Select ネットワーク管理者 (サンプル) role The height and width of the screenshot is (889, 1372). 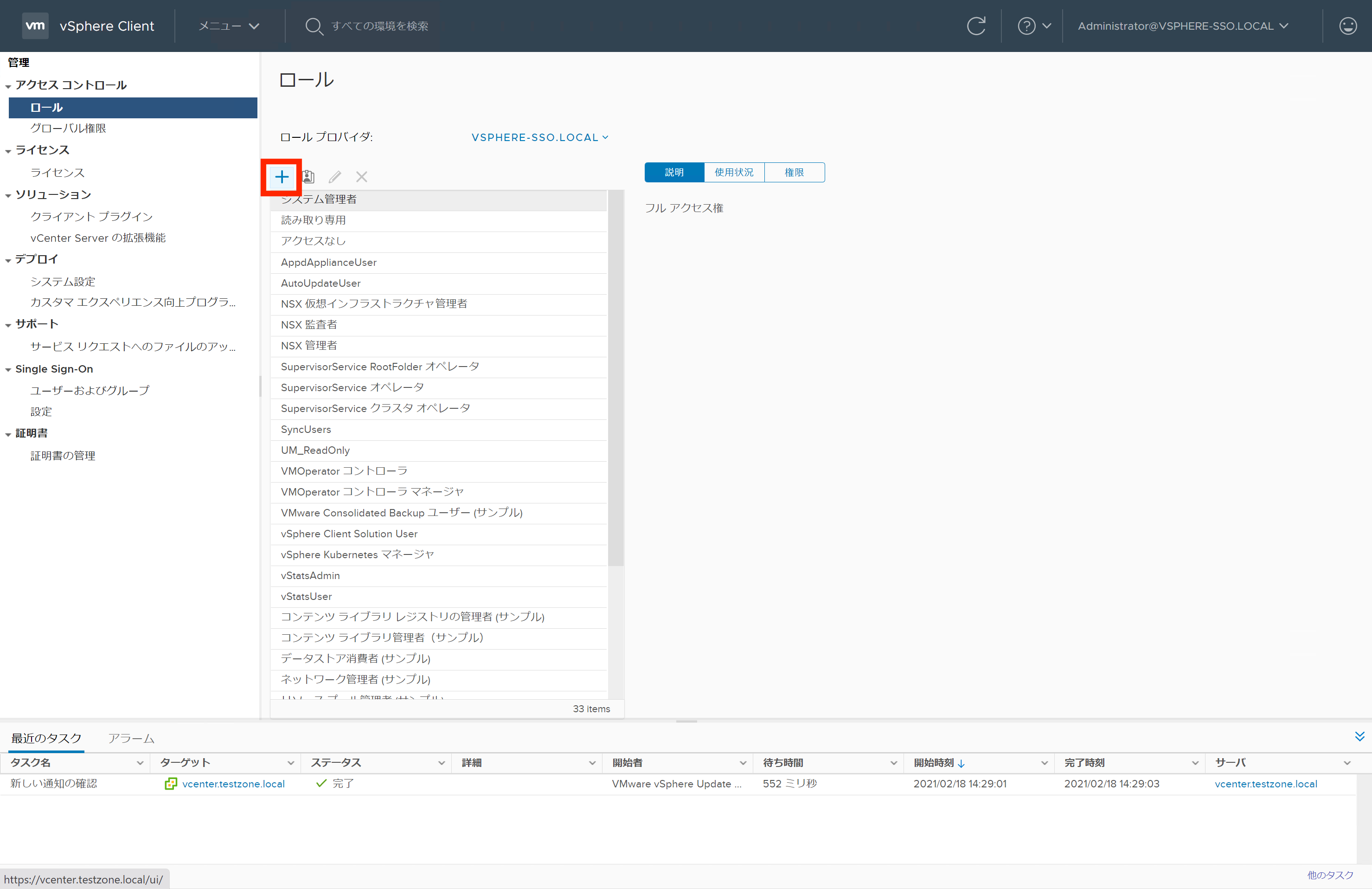pos(439,680)
